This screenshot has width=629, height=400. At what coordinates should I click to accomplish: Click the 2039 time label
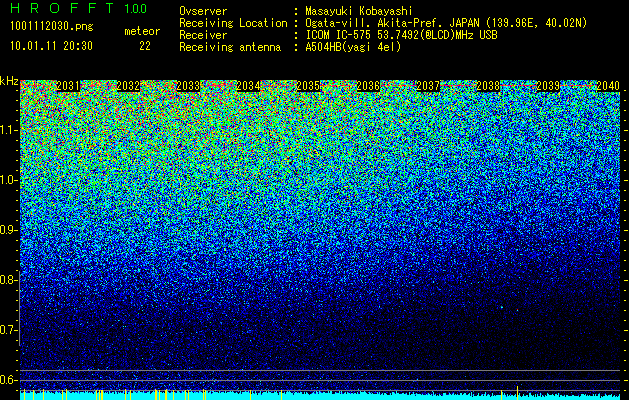tap(548, 86)
